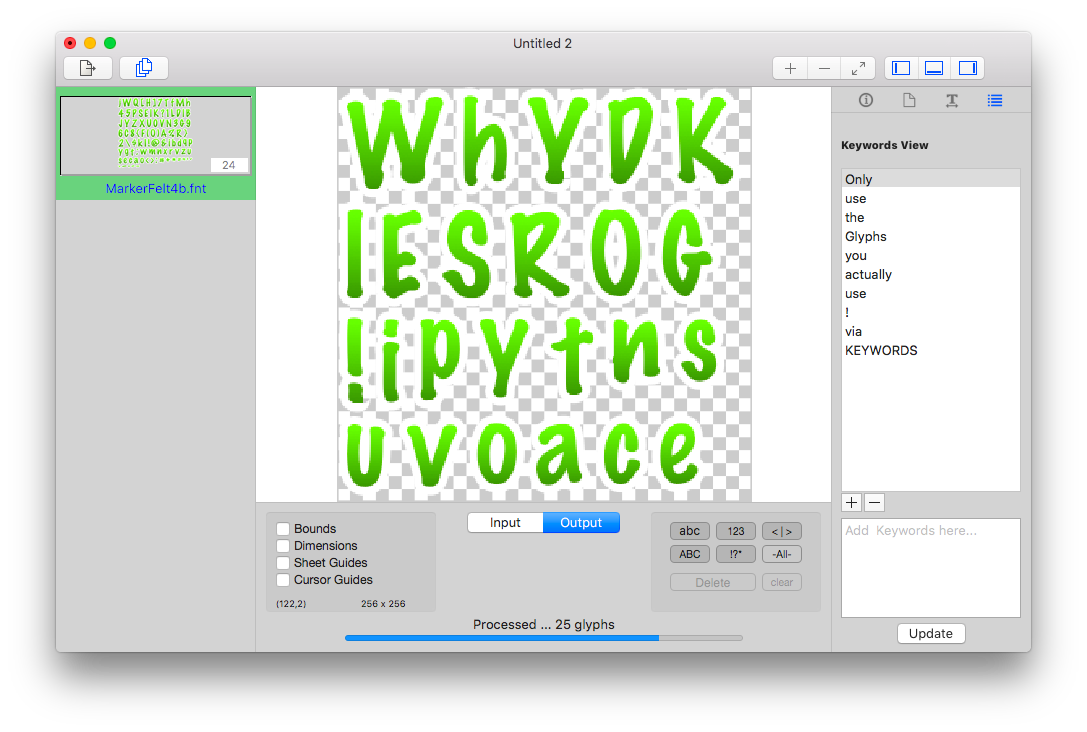Click the Add Keywords here text field
Screen dimensions: 1087x732
click(931, 568)
